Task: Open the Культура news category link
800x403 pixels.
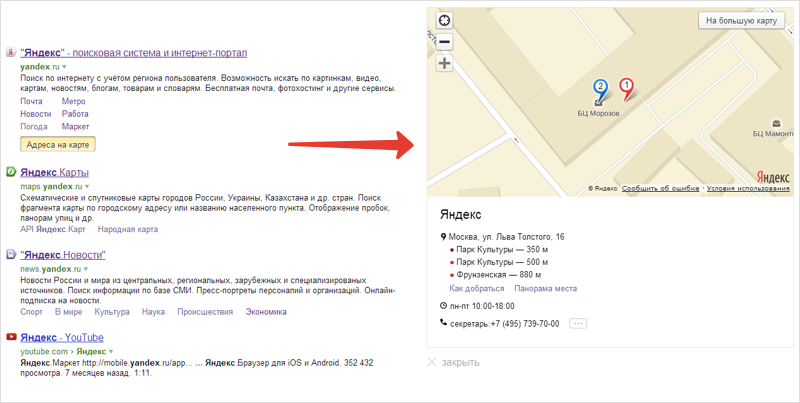Action: pyautogui.click(x=112, y=312)
